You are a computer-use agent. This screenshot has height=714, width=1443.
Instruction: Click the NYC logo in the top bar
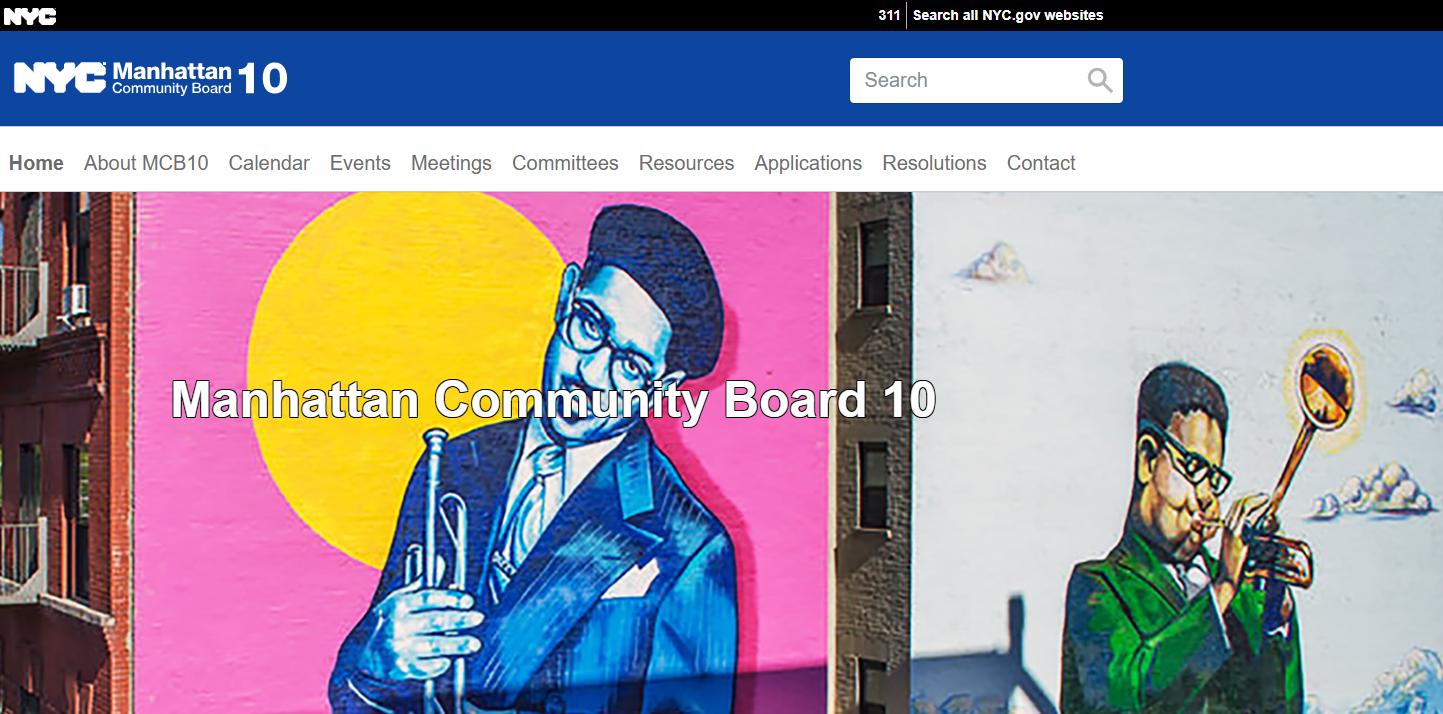pos(30,15)
